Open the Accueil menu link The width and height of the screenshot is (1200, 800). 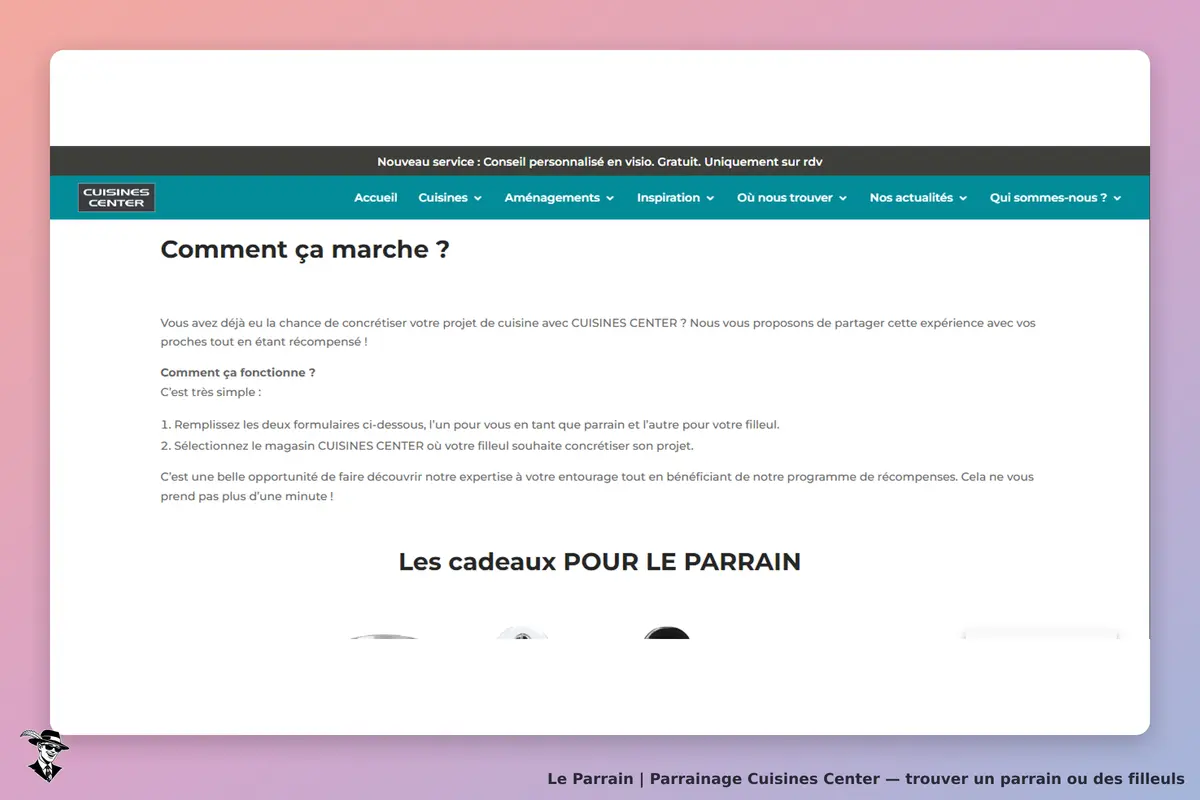point(376,198)
